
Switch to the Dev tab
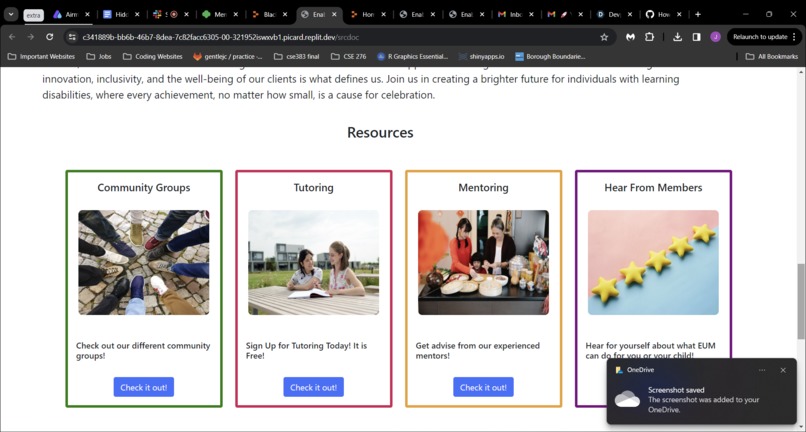coord(614,14)
